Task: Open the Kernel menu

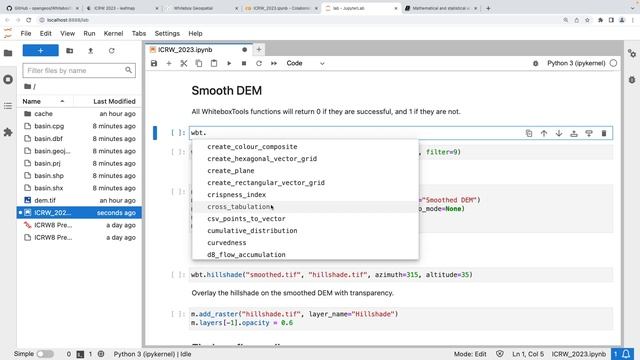Action: tap(113, 33)
